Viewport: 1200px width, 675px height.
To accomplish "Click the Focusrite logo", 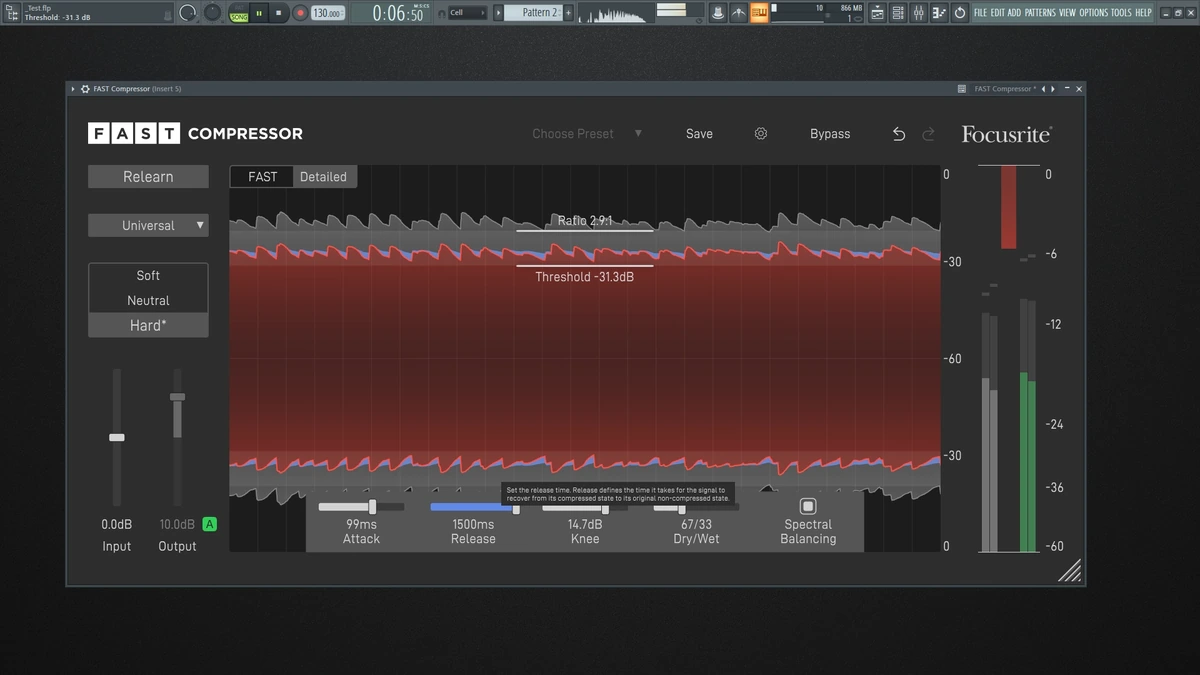I will coord(1007,134).
